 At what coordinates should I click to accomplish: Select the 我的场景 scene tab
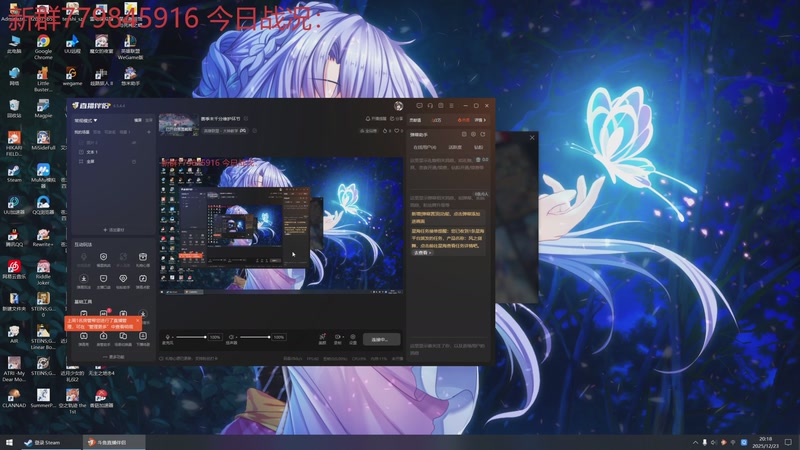pos(82,132)
